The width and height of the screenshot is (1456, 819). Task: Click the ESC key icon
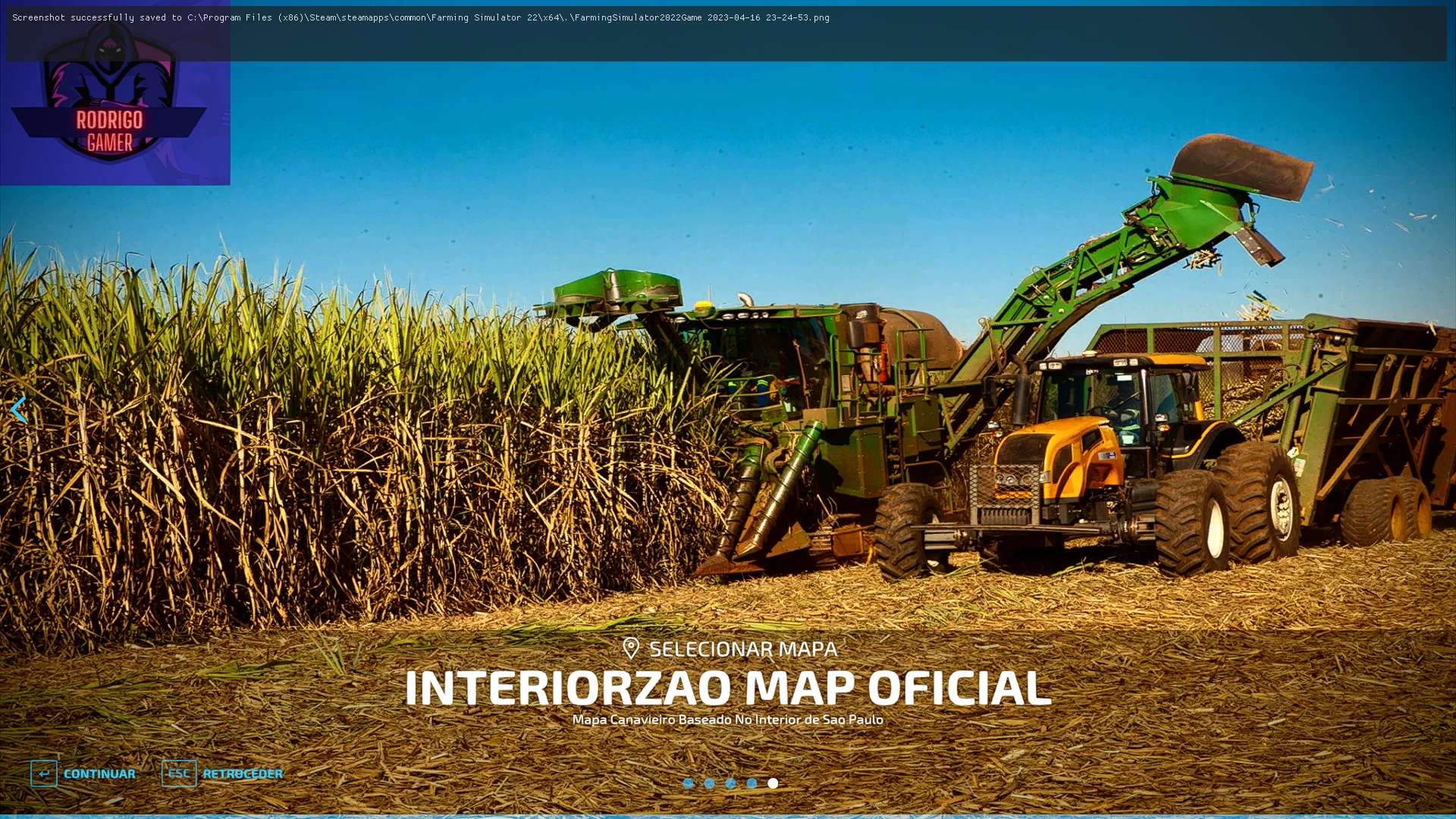179,773
